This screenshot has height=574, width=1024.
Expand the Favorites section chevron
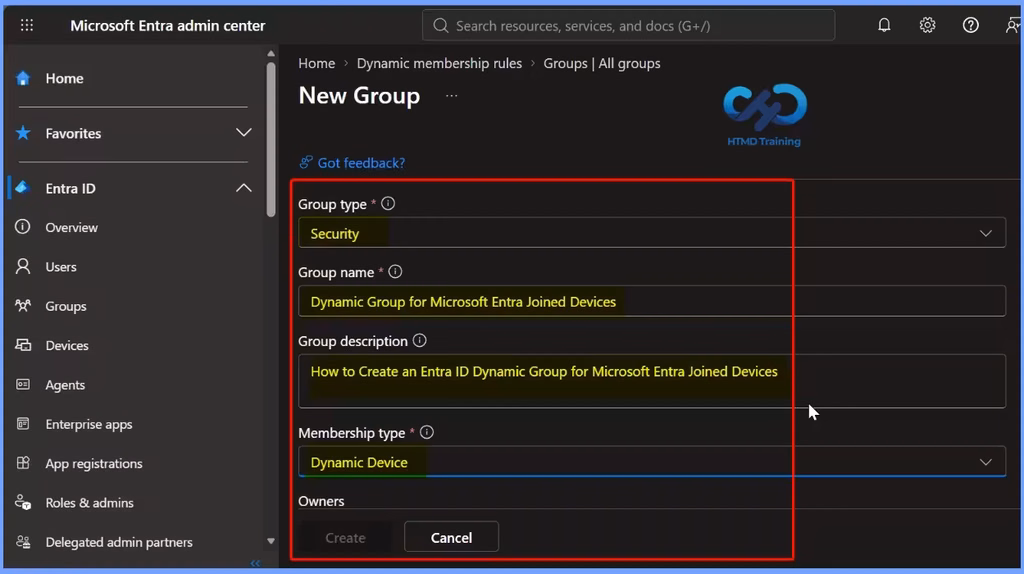(244, 133)
